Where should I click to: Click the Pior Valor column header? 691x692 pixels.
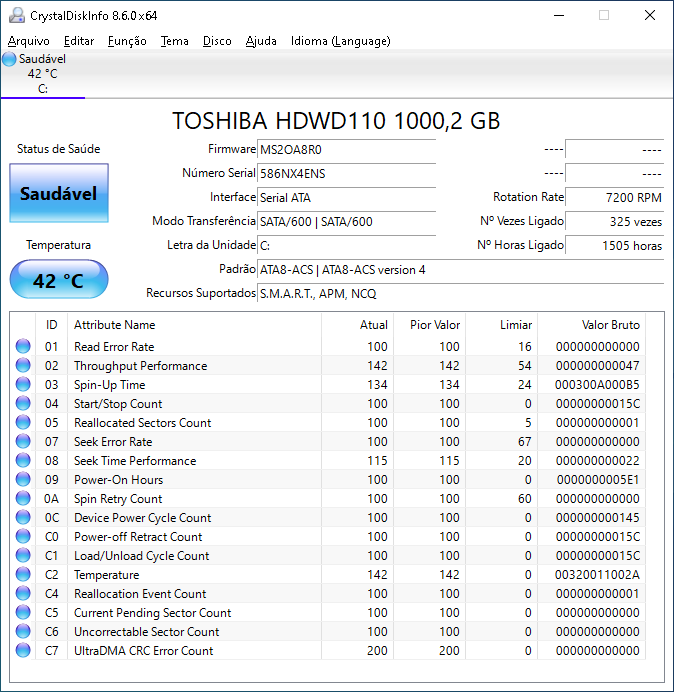[x=430, y=325]
